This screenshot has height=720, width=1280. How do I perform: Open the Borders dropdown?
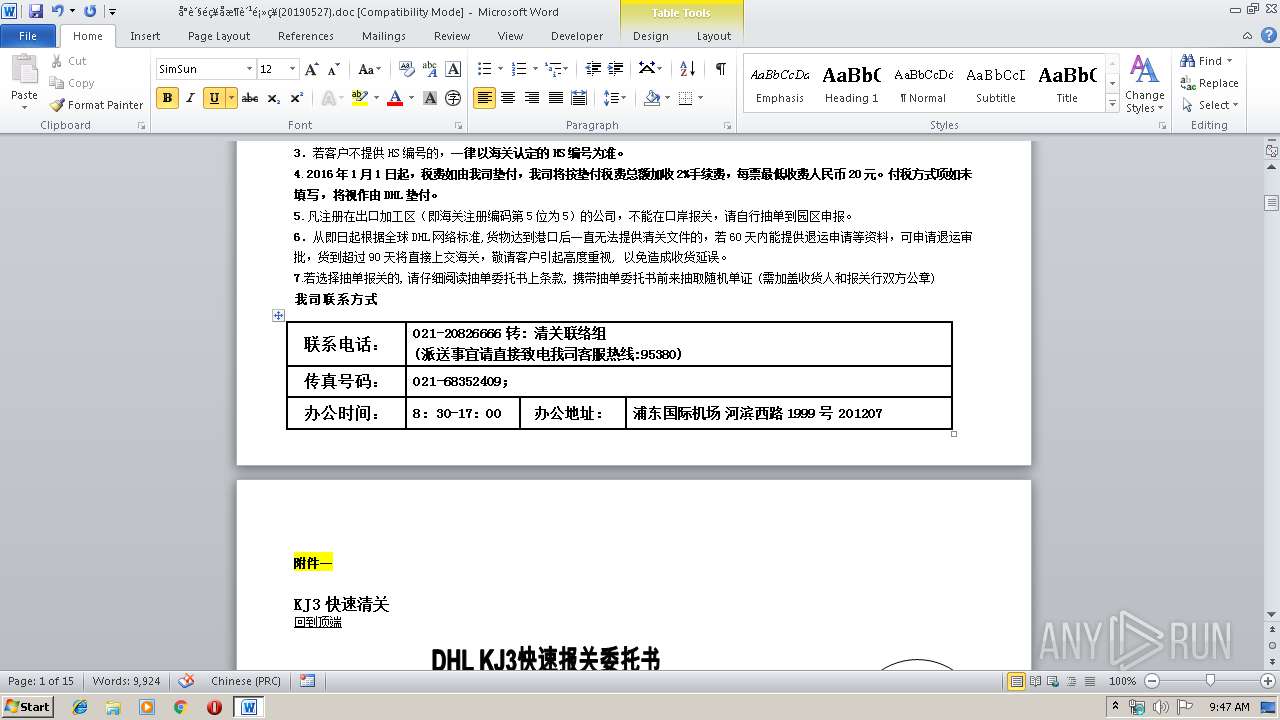(x=700, y=98)
